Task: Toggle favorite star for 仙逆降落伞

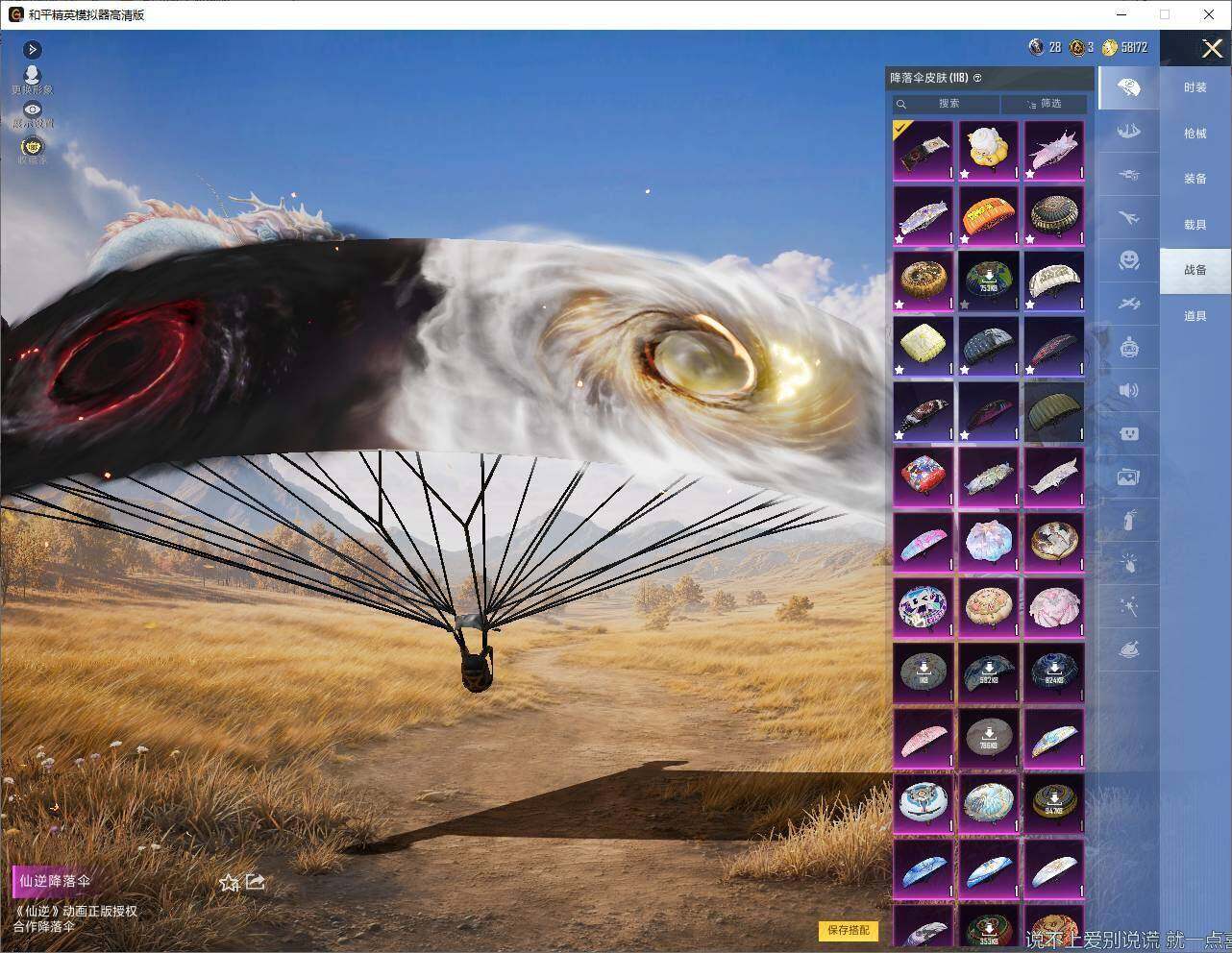Action: 229,882
